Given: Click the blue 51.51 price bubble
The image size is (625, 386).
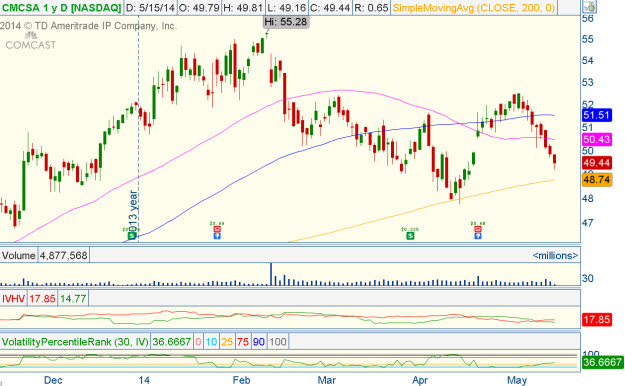Looking at the screenshot, I should pos(596,116).
